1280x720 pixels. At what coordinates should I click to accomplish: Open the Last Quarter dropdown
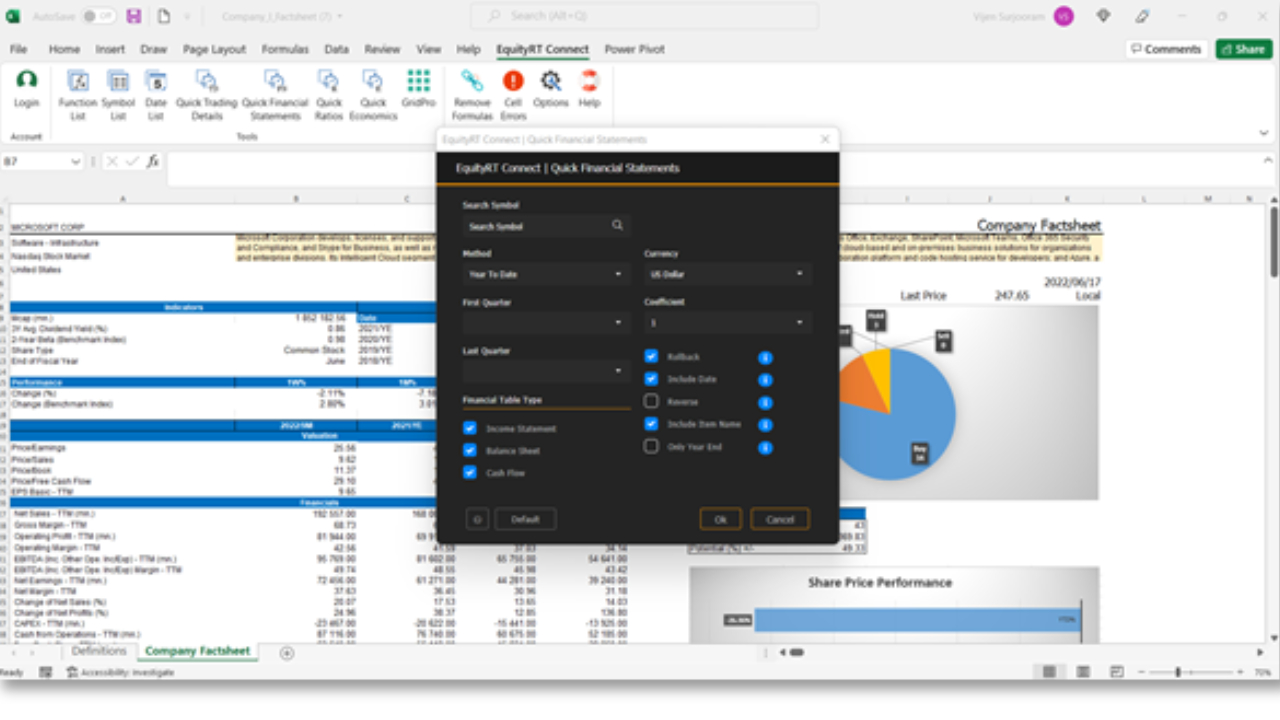click(x=546, y=371)
